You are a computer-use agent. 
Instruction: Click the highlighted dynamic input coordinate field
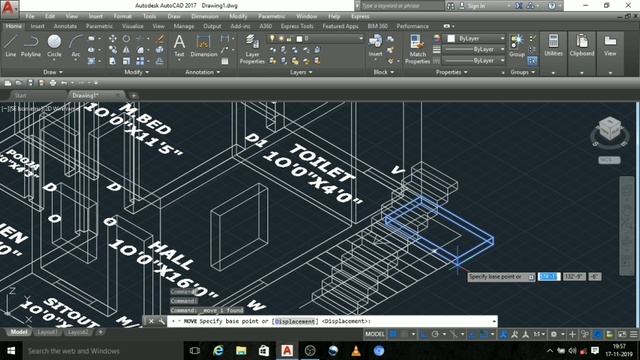tap(549, 277)
